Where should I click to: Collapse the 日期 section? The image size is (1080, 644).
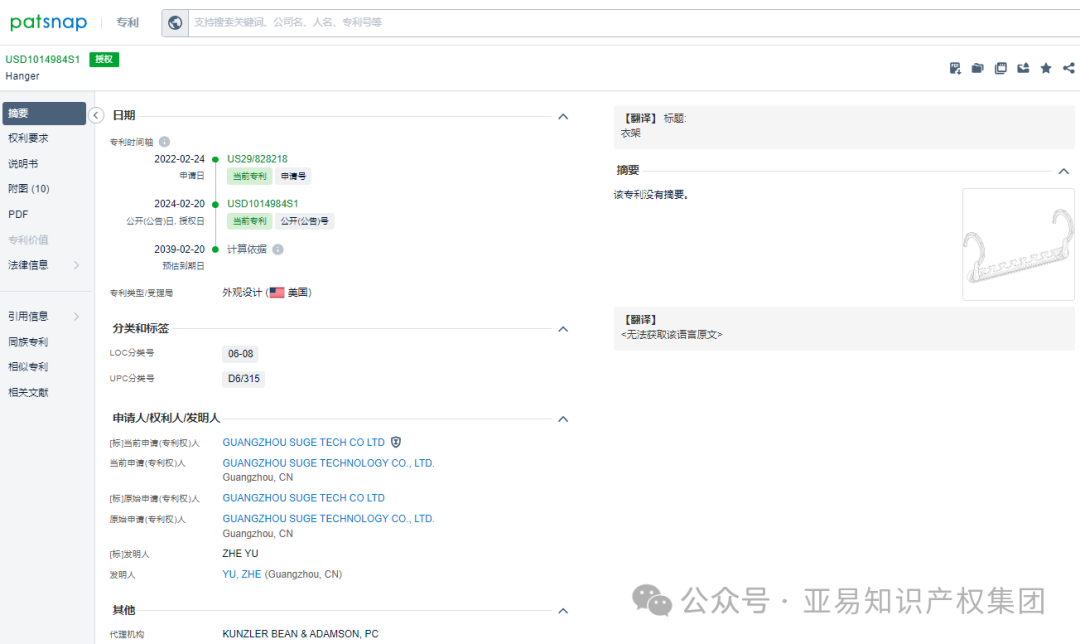562,116
